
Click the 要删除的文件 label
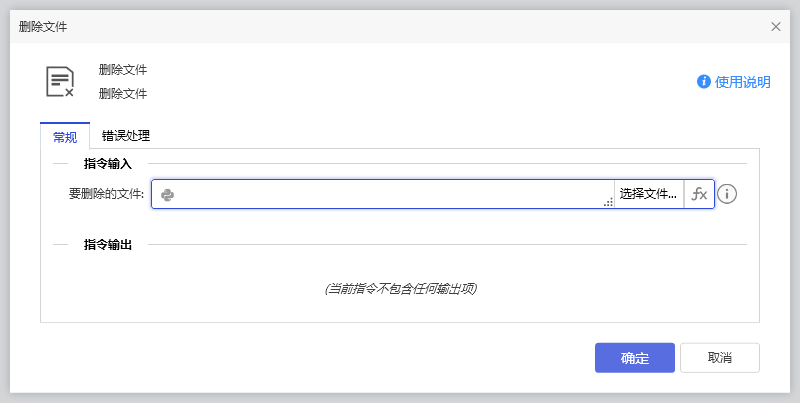(x=107, y=194)
